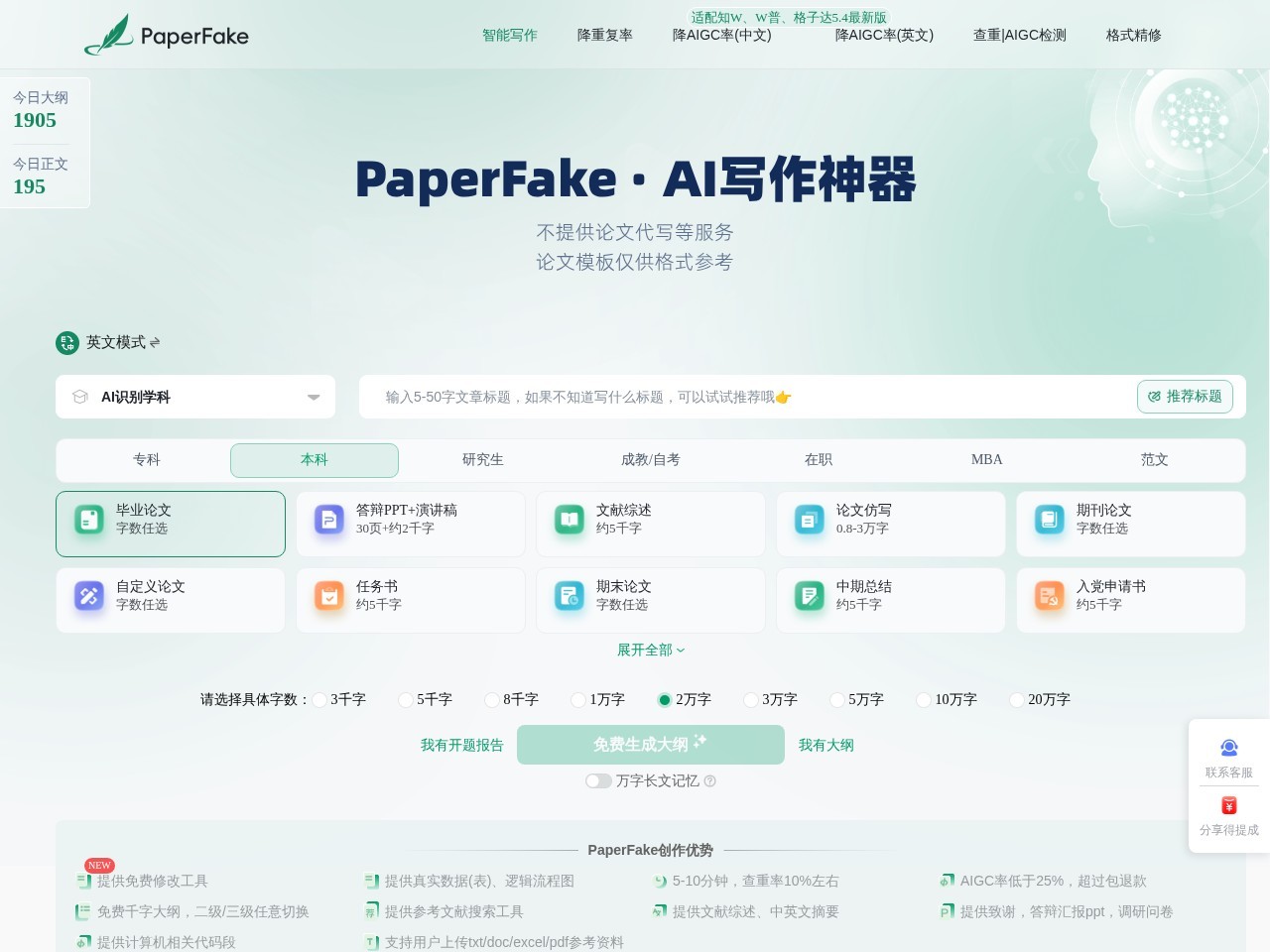Screen dimensions: 1270x952
Task: Click the 论文仿写 icon
Action: (810, 519)
